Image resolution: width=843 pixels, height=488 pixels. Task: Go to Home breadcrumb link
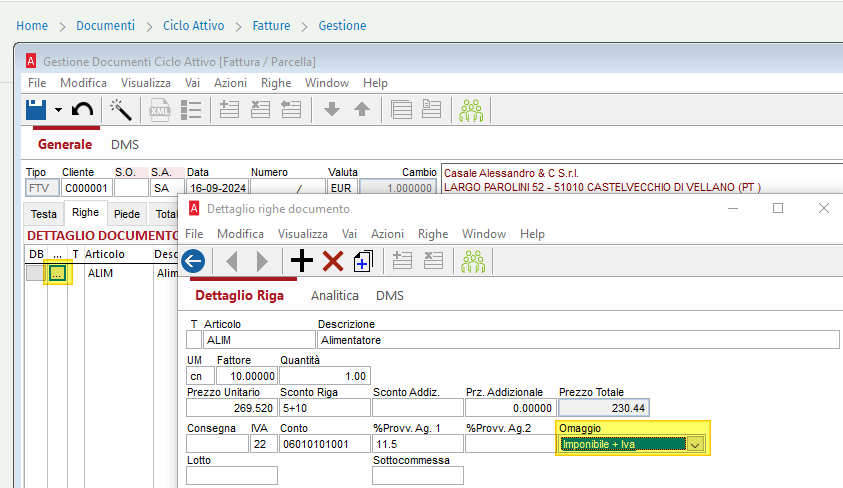[x=32, y=25]
